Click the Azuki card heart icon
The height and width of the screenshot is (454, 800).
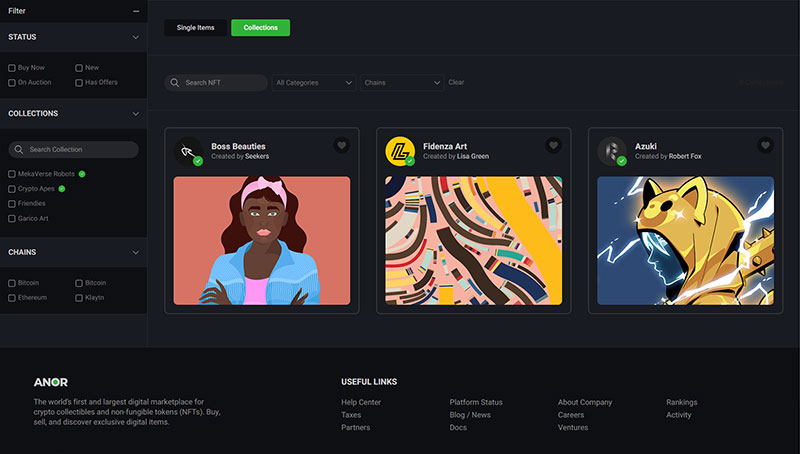pos(765,145)
